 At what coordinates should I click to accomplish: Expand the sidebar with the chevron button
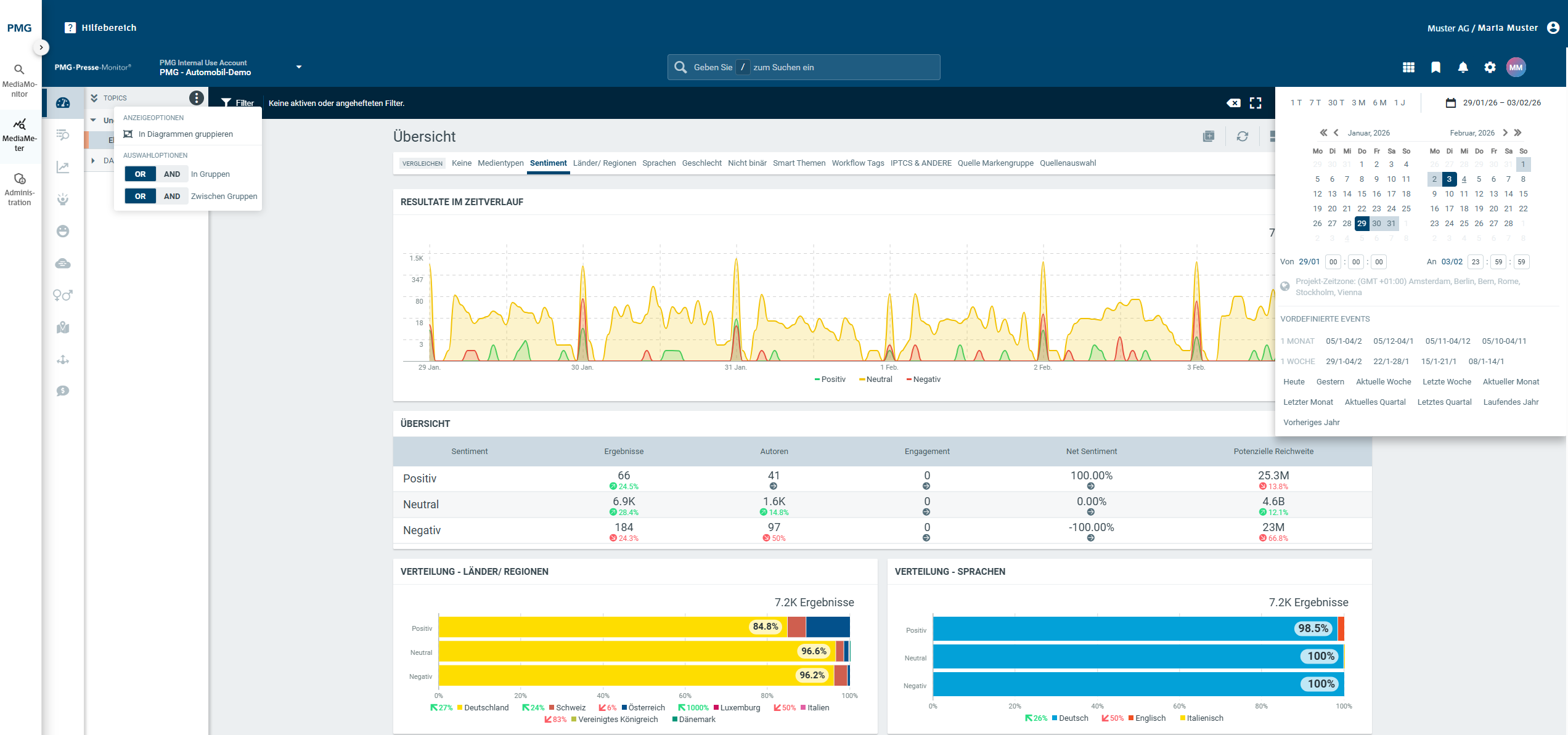click(x=41, y=47)
